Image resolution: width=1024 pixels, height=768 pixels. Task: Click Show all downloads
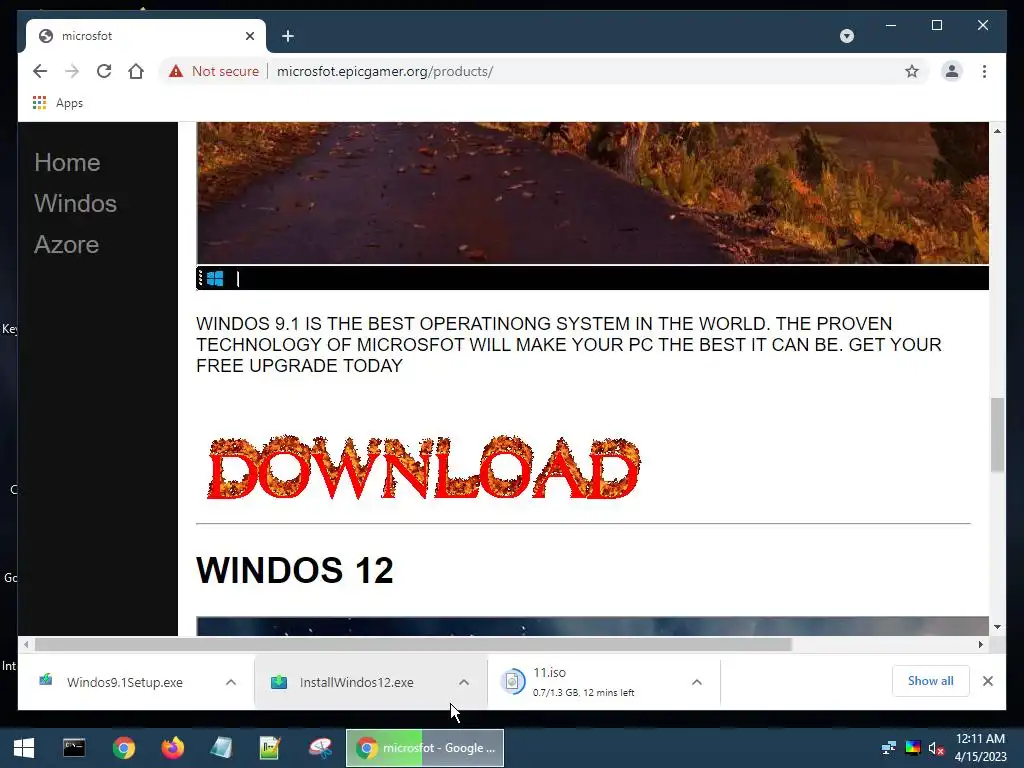coord(931,681)
